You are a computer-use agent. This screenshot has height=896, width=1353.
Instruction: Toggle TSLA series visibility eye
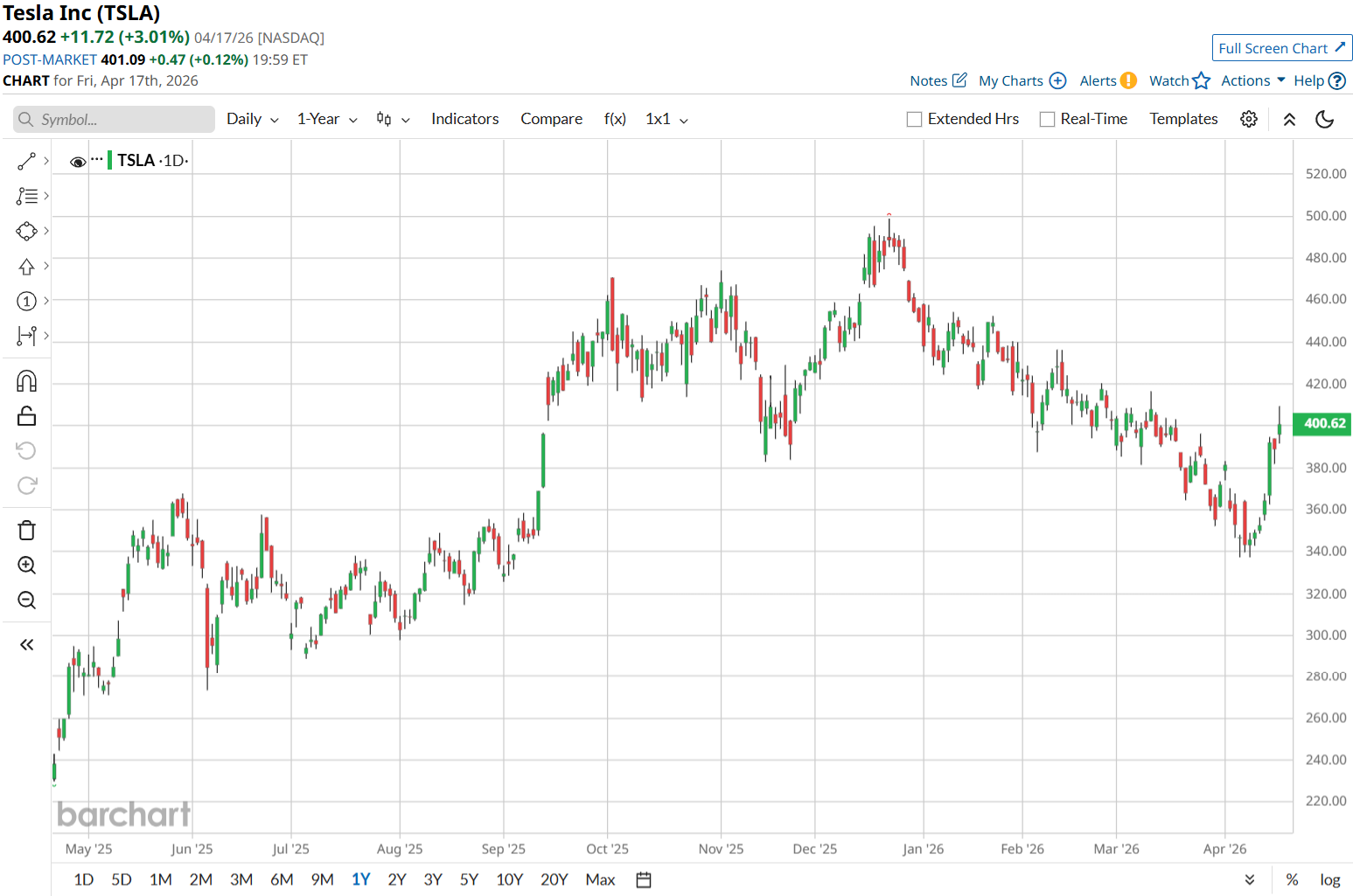click(78, 162)
